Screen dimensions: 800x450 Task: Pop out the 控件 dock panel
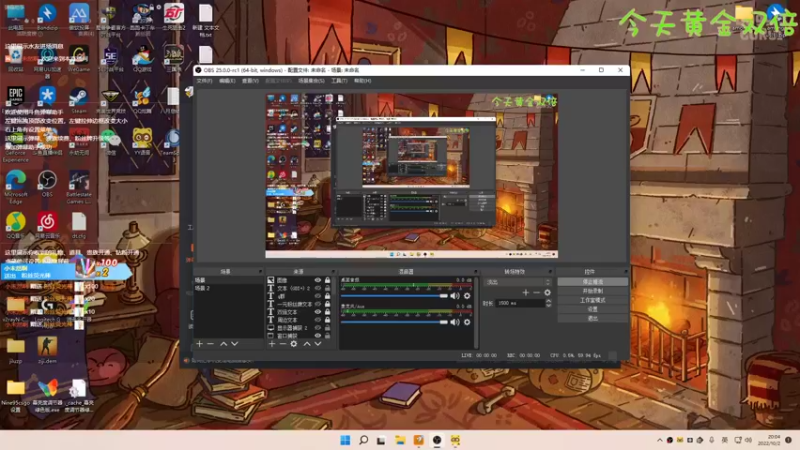pos(626,271)
